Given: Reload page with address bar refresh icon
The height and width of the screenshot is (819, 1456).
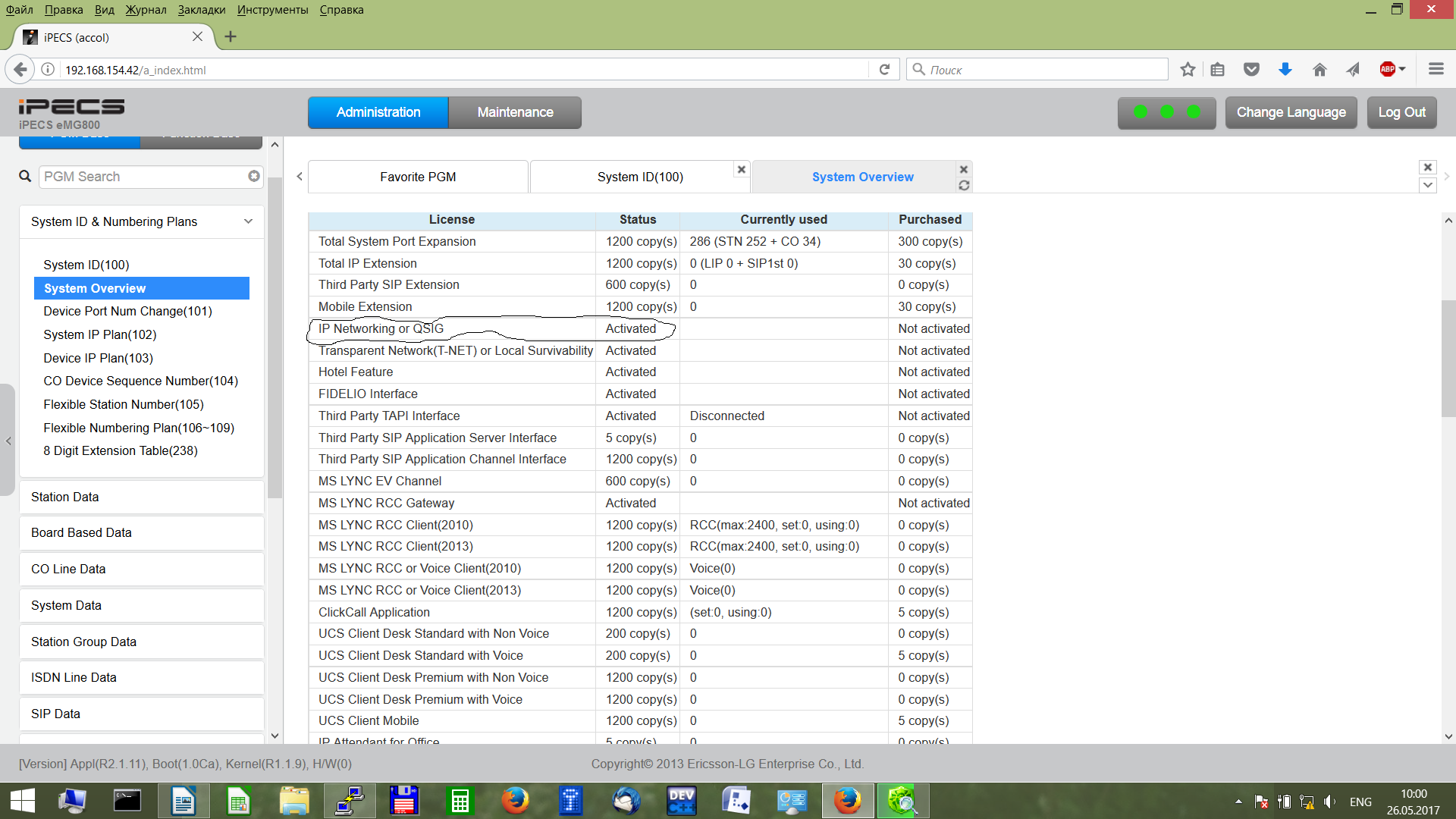Looking at the screenshot, I should click(884, 70).
